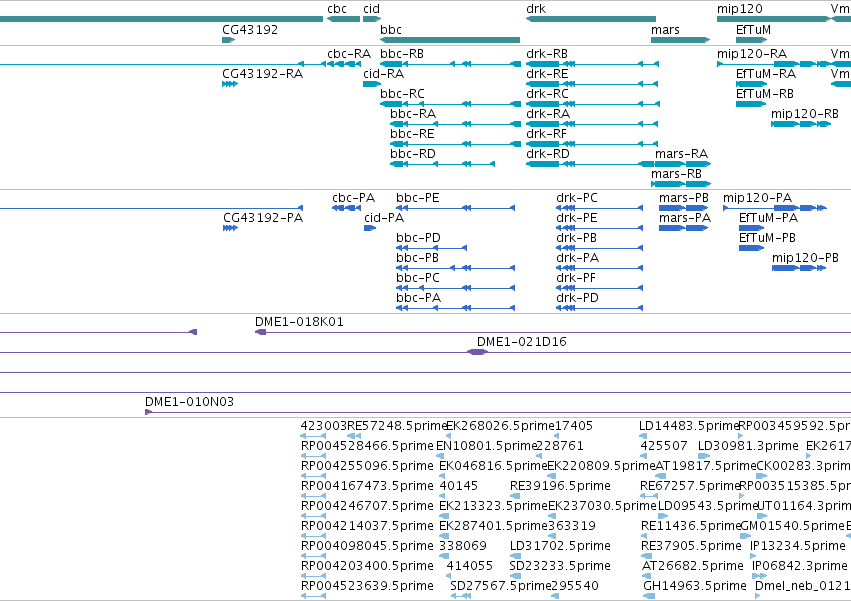Click the drk gene label
This screenshot has height=601, width=851.
coord(536,9)
